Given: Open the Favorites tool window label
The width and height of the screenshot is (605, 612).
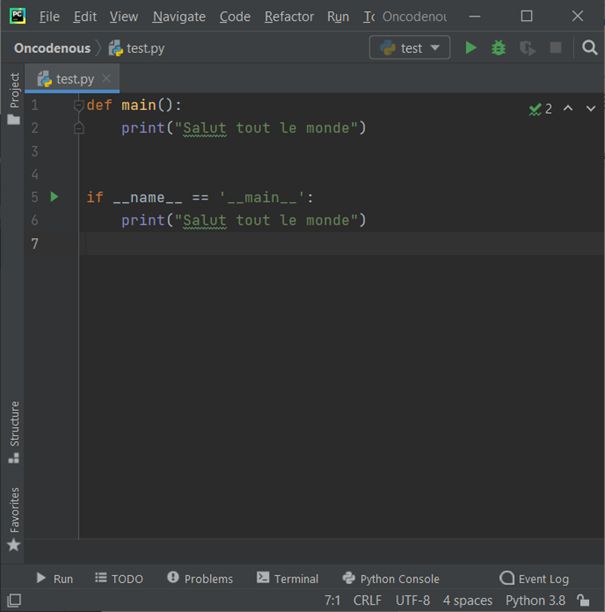Looking at the screenshot, I should click(x=14, y=510).
